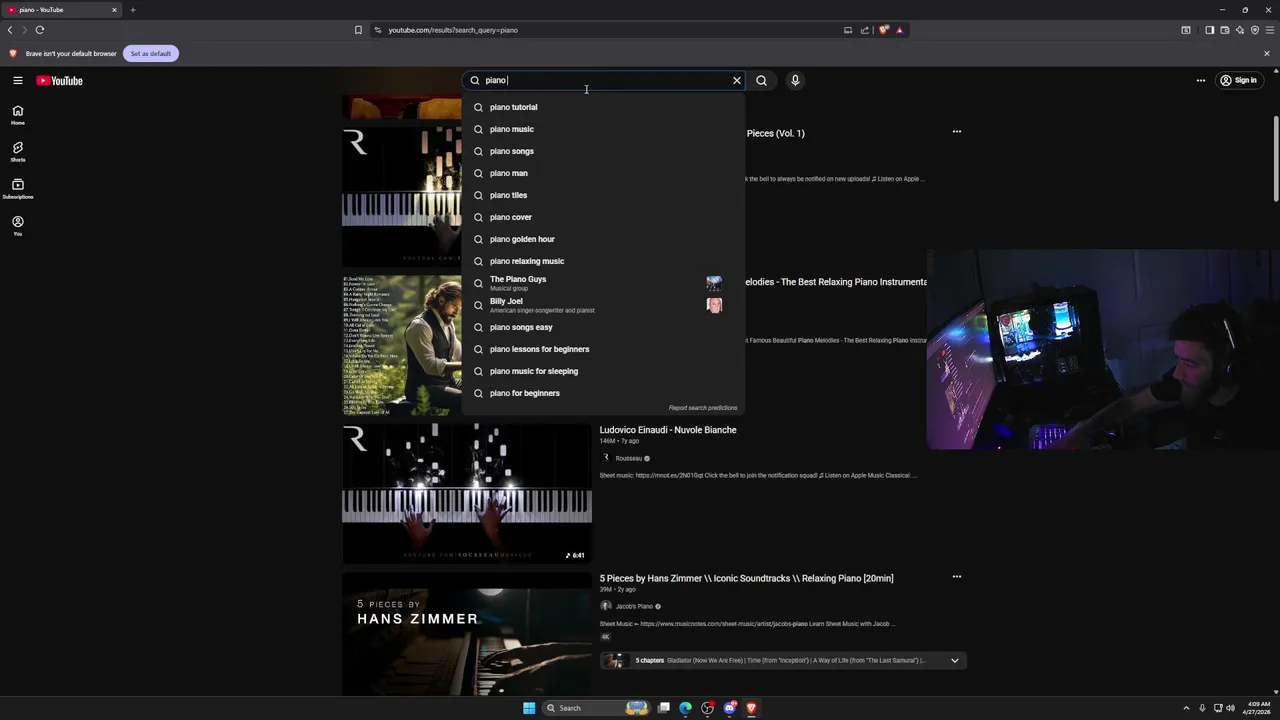Image resolution: width=1280 pixels, height=720 pixels.
Task: Choose the 'piano songs easy' suggestion
Action: pos(603,327)
